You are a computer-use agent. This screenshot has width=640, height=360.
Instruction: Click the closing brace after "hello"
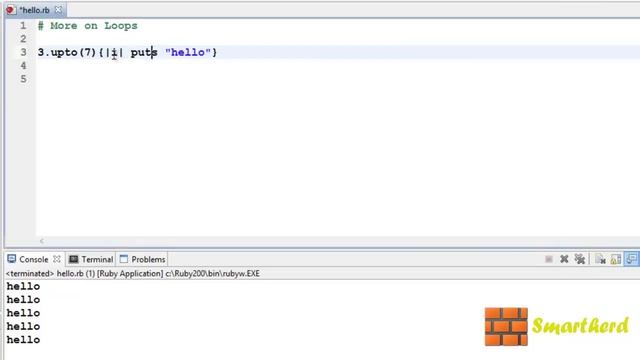tap(215, 52)
